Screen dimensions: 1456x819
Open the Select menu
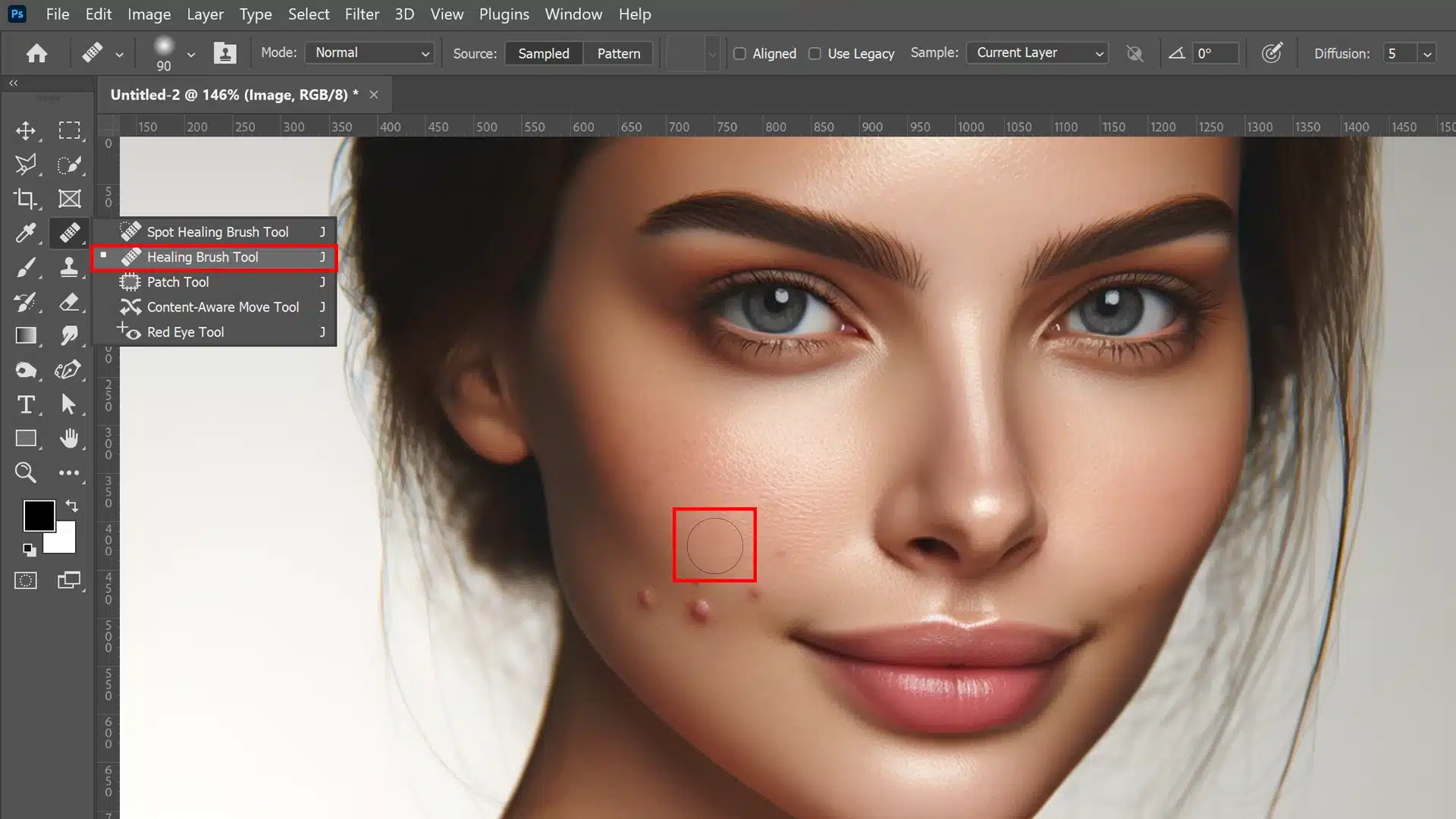[x=309, y=14]
